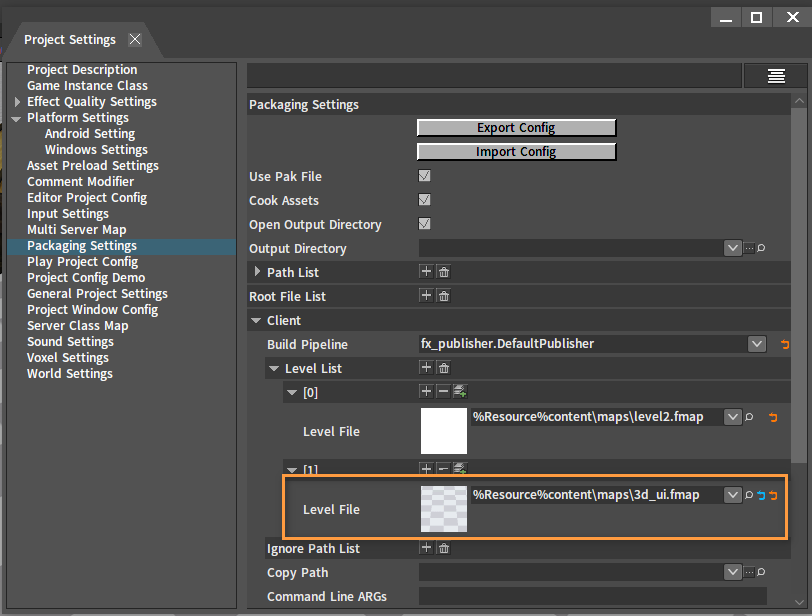Open Sound Settings page

pyautogui.click(x=70, y=342)
